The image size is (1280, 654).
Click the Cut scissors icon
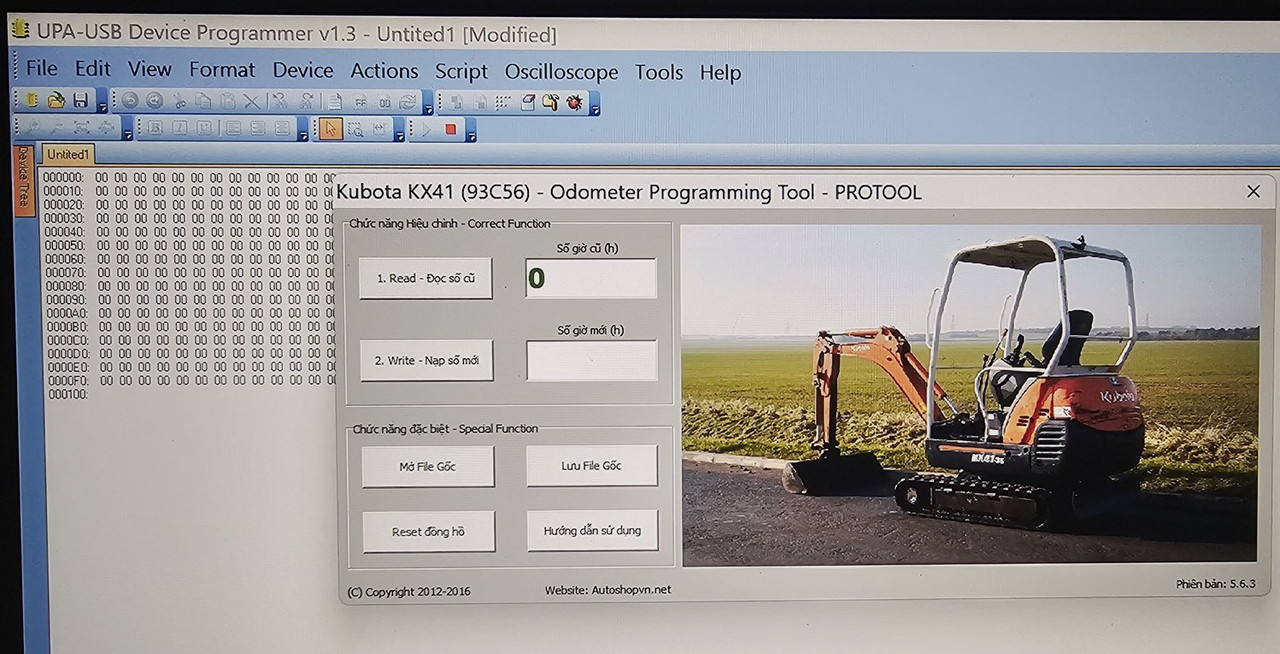click(x=180, y=101)
